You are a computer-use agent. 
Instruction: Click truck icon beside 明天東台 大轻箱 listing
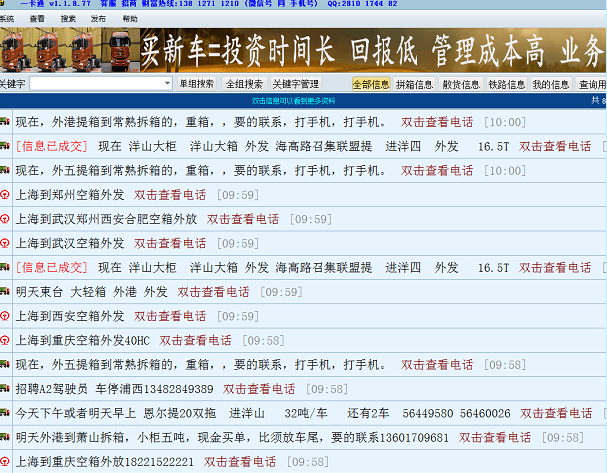(5, 292)
